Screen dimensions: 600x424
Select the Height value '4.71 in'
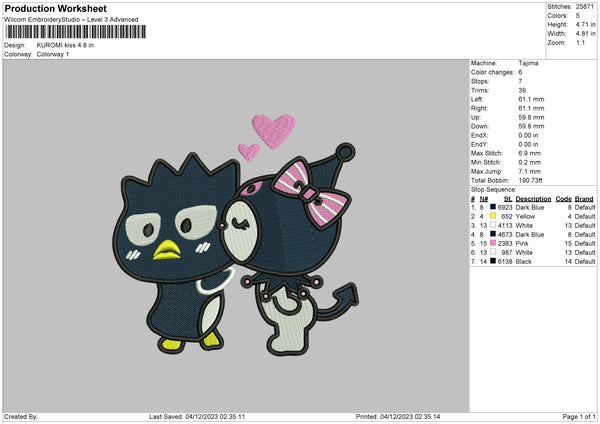tap(585, 24)
